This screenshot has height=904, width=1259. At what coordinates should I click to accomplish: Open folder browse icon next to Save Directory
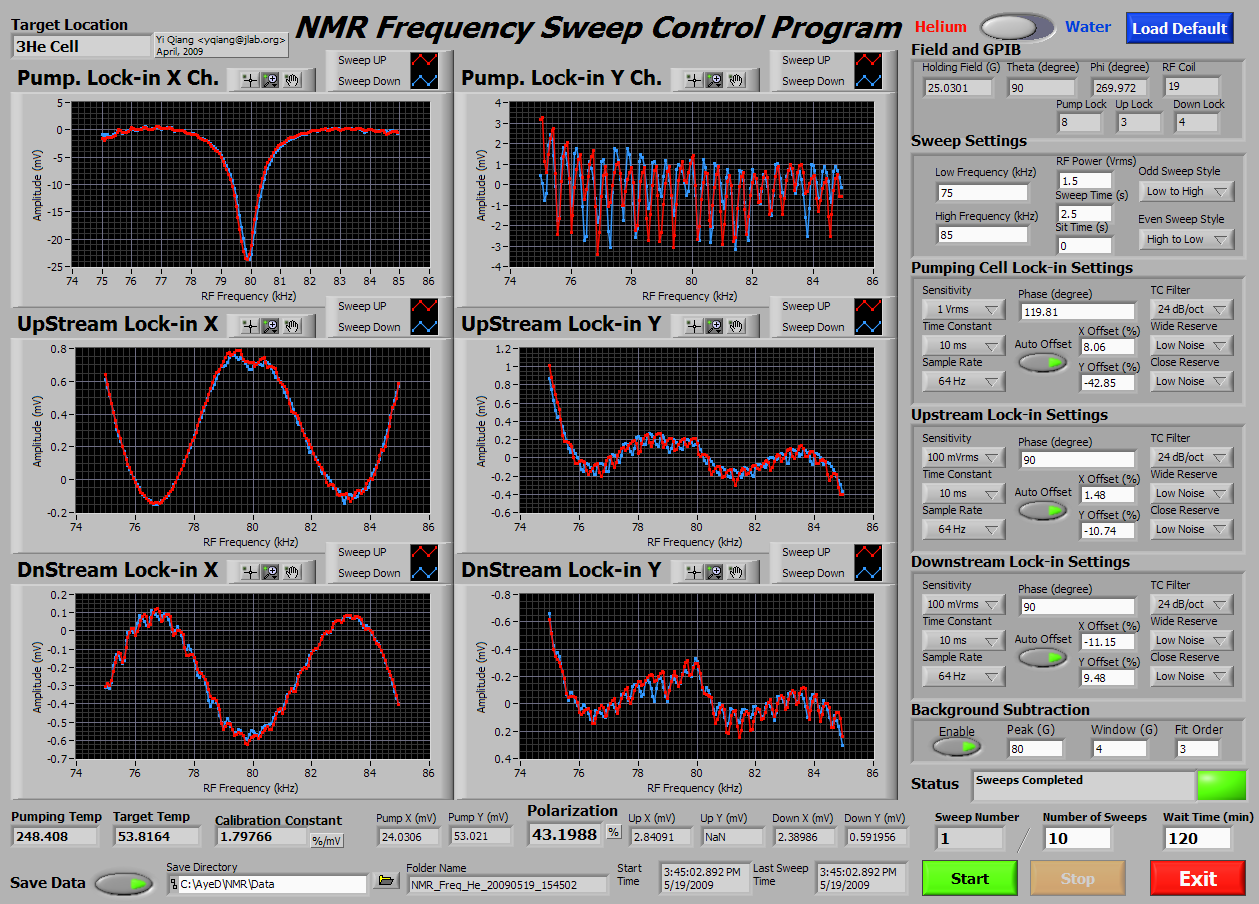(385, 881)
